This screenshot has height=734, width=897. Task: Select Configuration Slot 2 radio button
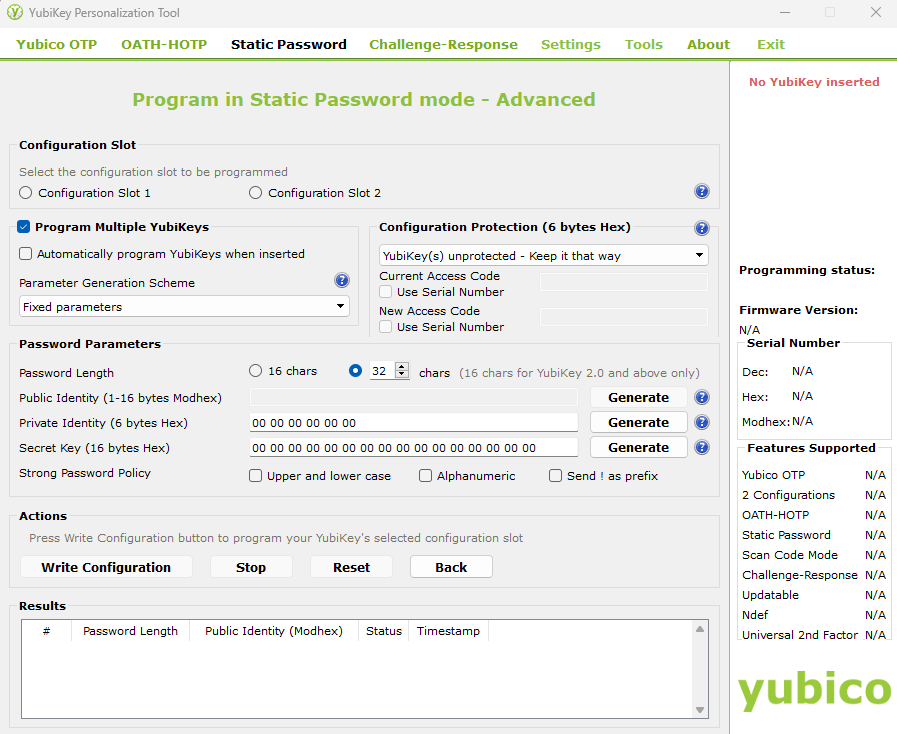[x=255, y=193]
